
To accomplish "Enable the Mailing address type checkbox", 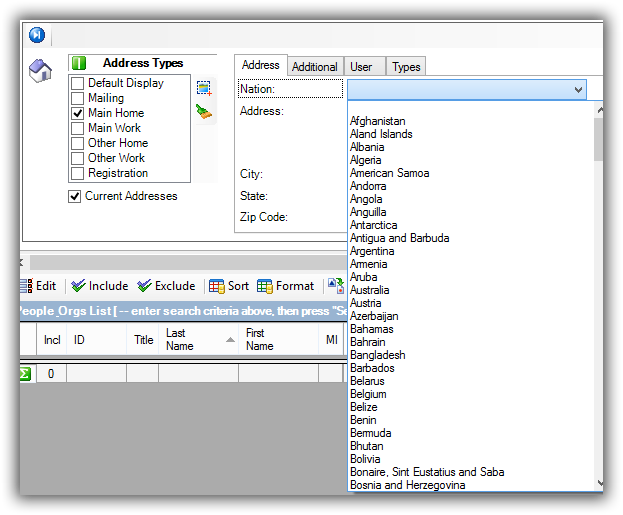I will coord(77,99).
